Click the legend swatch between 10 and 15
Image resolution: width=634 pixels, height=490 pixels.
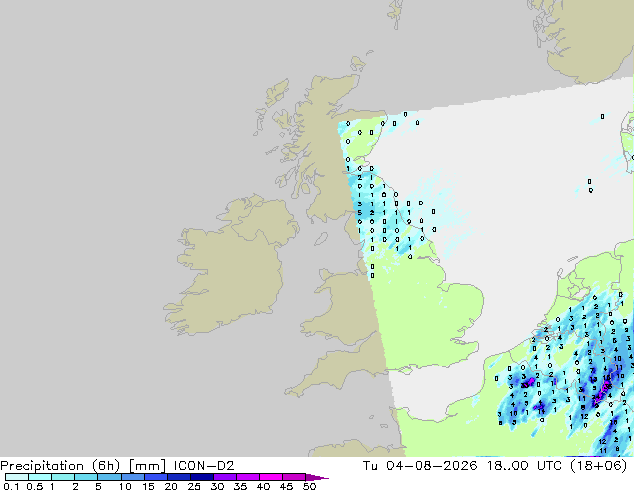133,477
